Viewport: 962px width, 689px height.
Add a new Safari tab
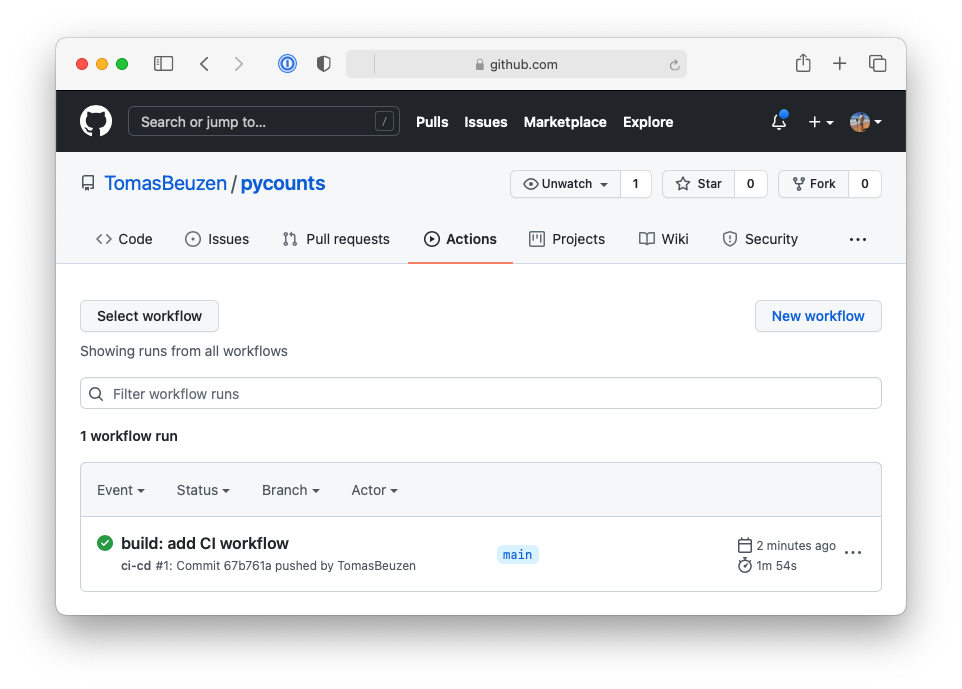coord(839,63)
